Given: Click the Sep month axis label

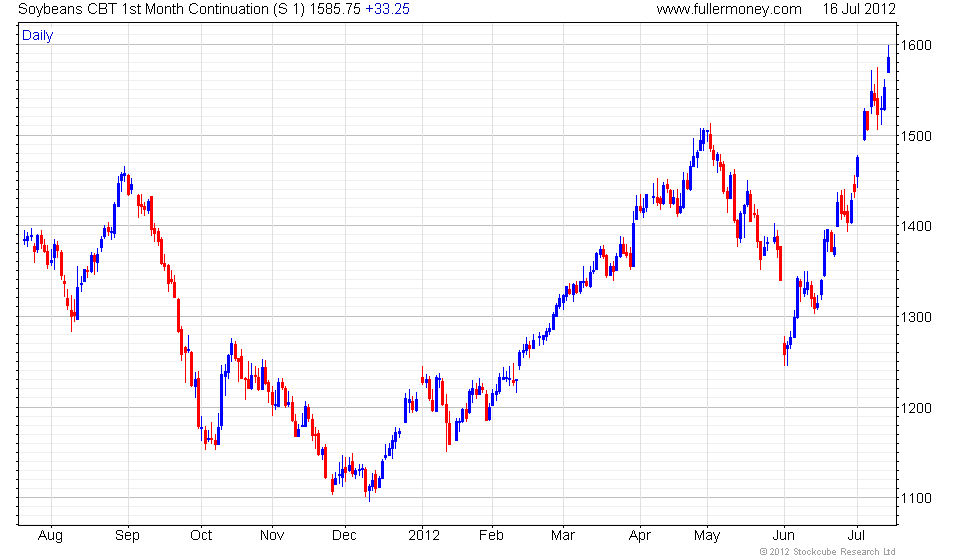Looking at the screenshot, I should (128, 536).
